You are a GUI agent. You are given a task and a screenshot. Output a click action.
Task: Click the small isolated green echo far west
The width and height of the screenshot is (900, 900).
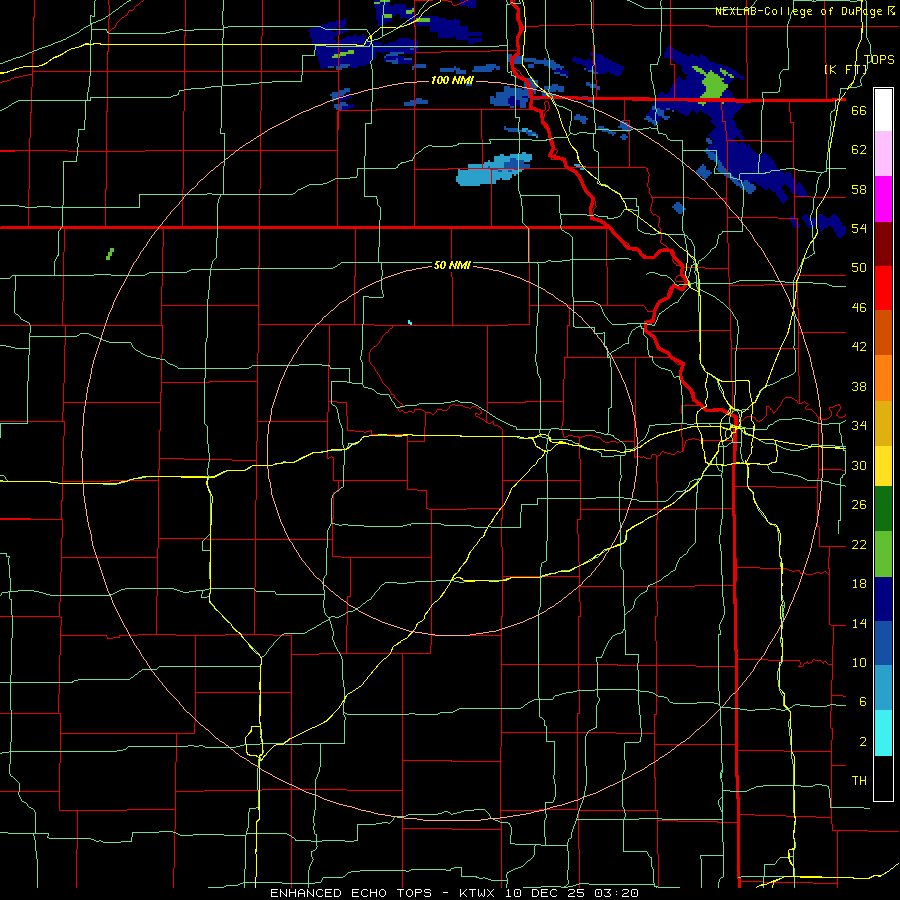click(110, 254)
